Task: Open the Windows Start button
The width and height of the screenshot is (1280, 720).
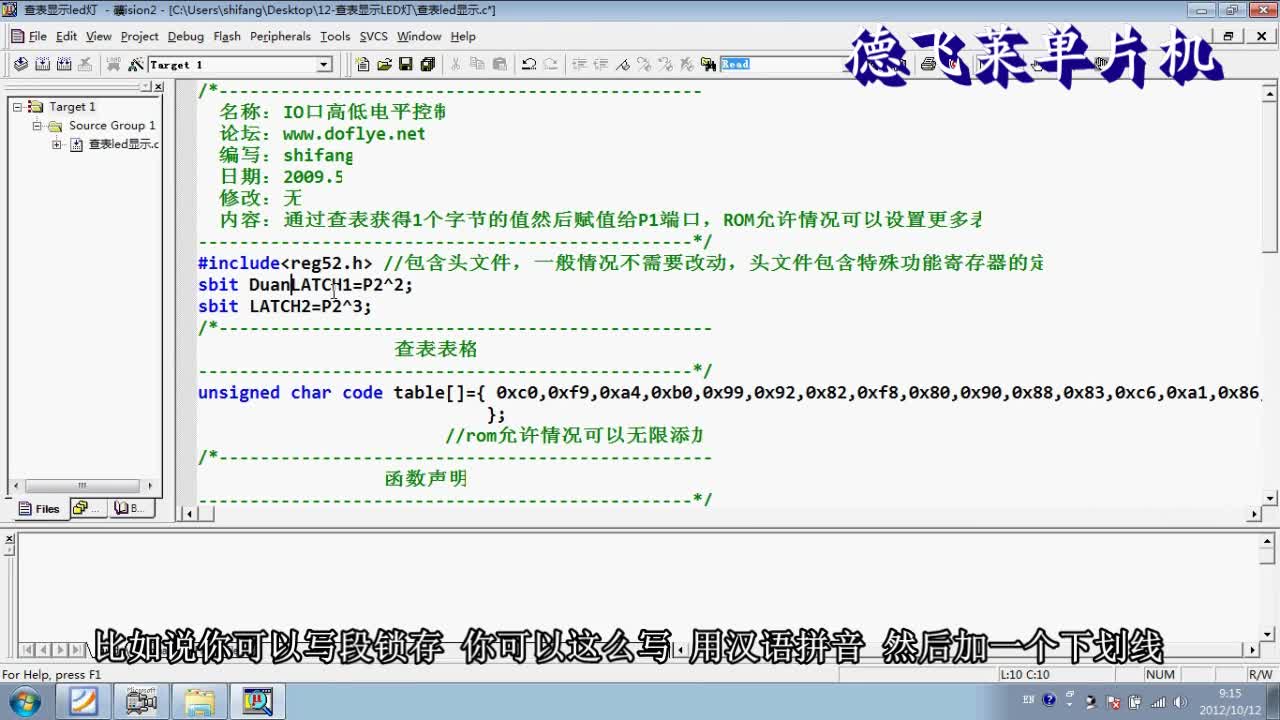Action: coord(22,700)
